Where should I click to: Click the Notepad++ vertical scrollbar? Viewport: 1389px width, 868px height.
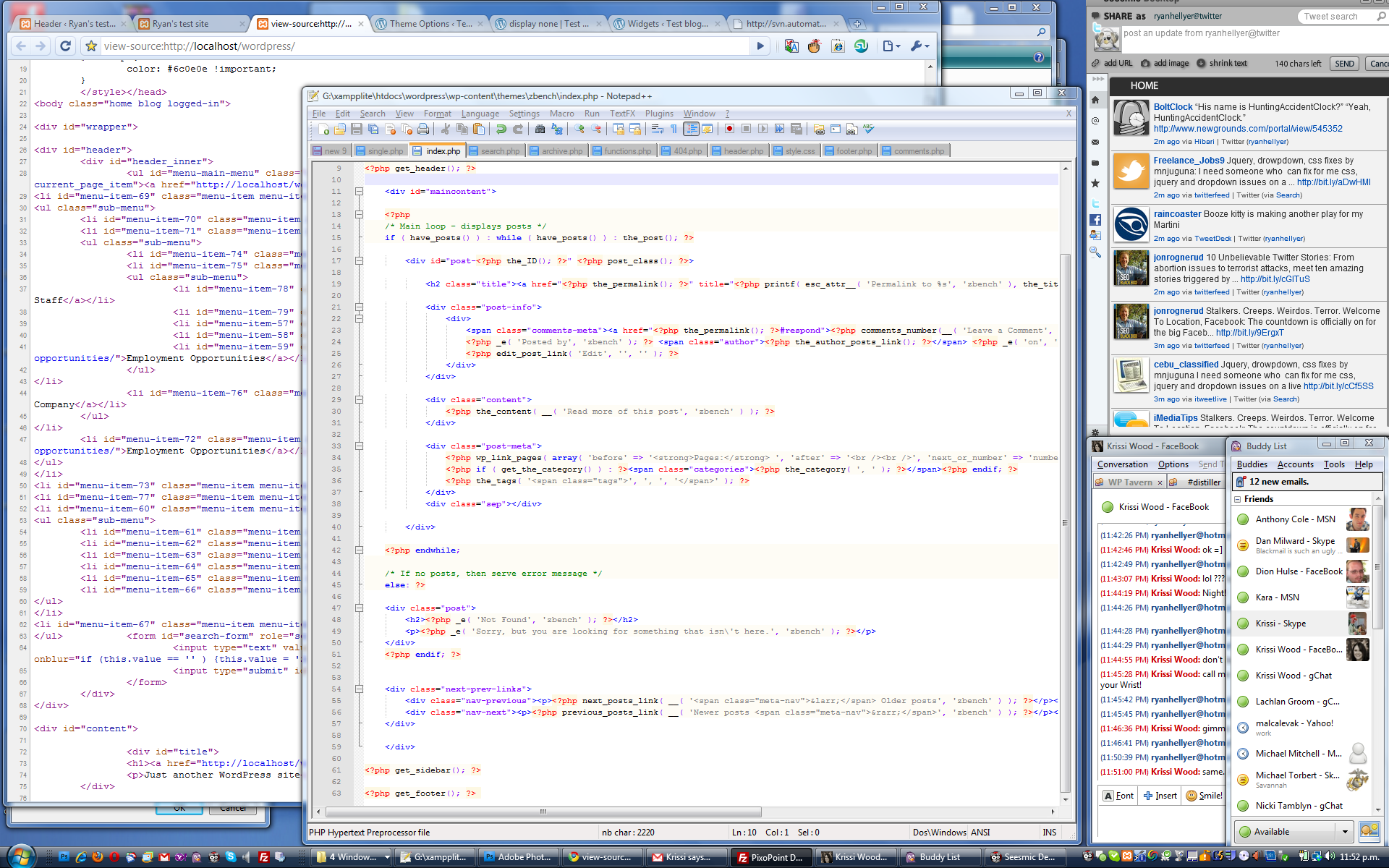pyautogui.click(x=1065, y=483)
